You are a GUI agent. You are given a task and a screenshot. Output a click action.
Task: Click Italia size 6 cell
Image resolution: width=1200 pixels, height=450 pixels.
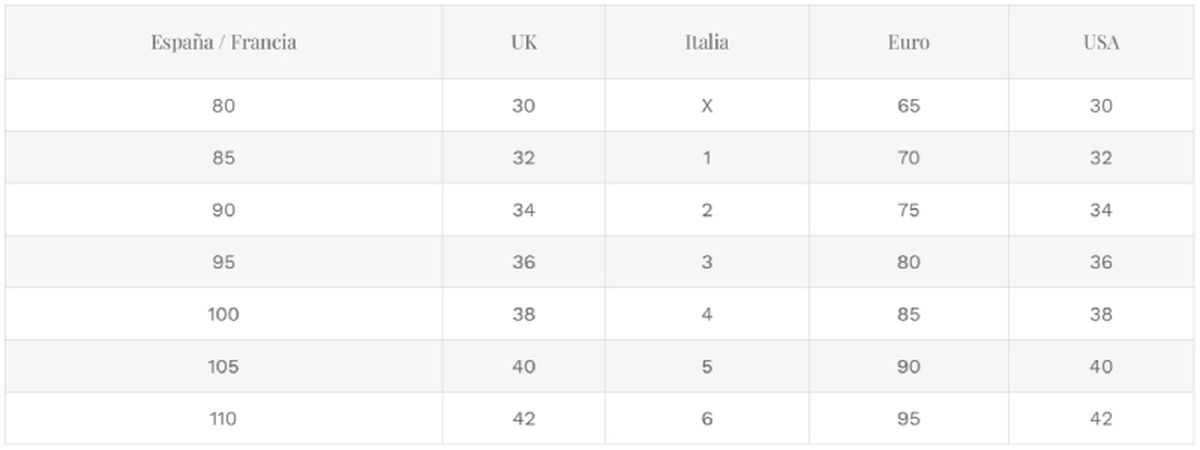pyautogui.click(x=706, y=419)
